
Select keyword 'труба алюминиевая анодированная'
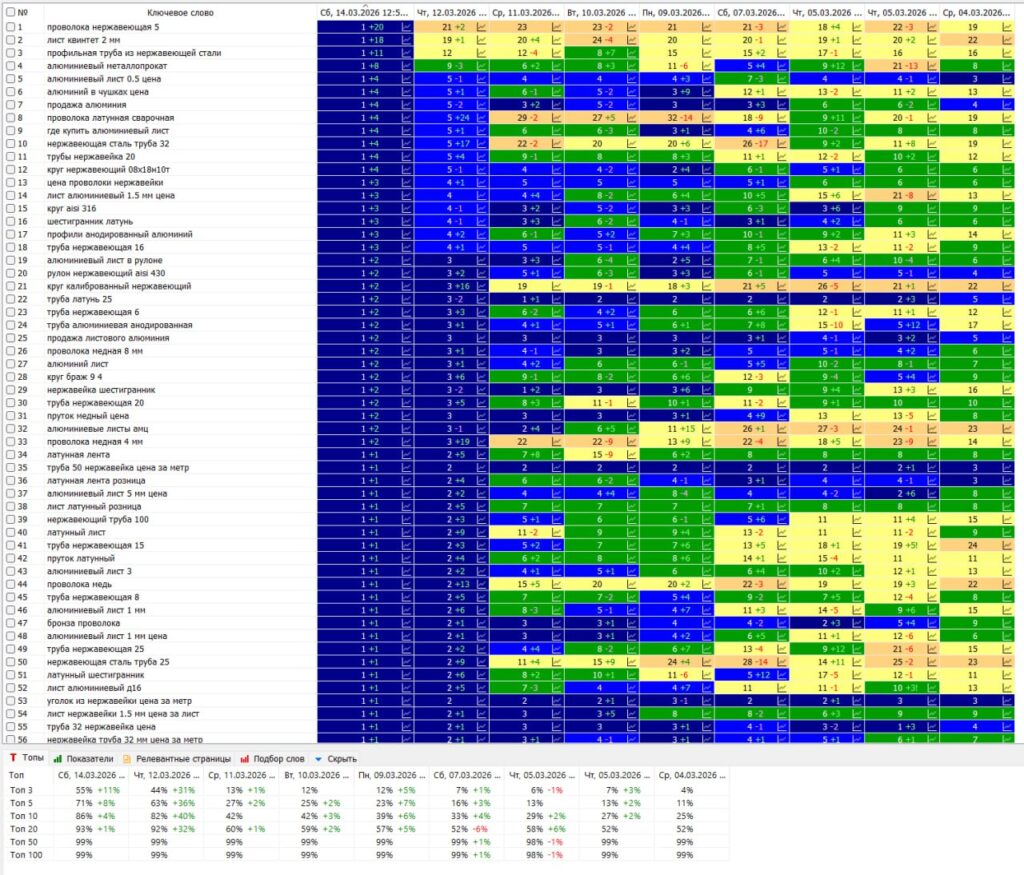[x=120, y=325]
